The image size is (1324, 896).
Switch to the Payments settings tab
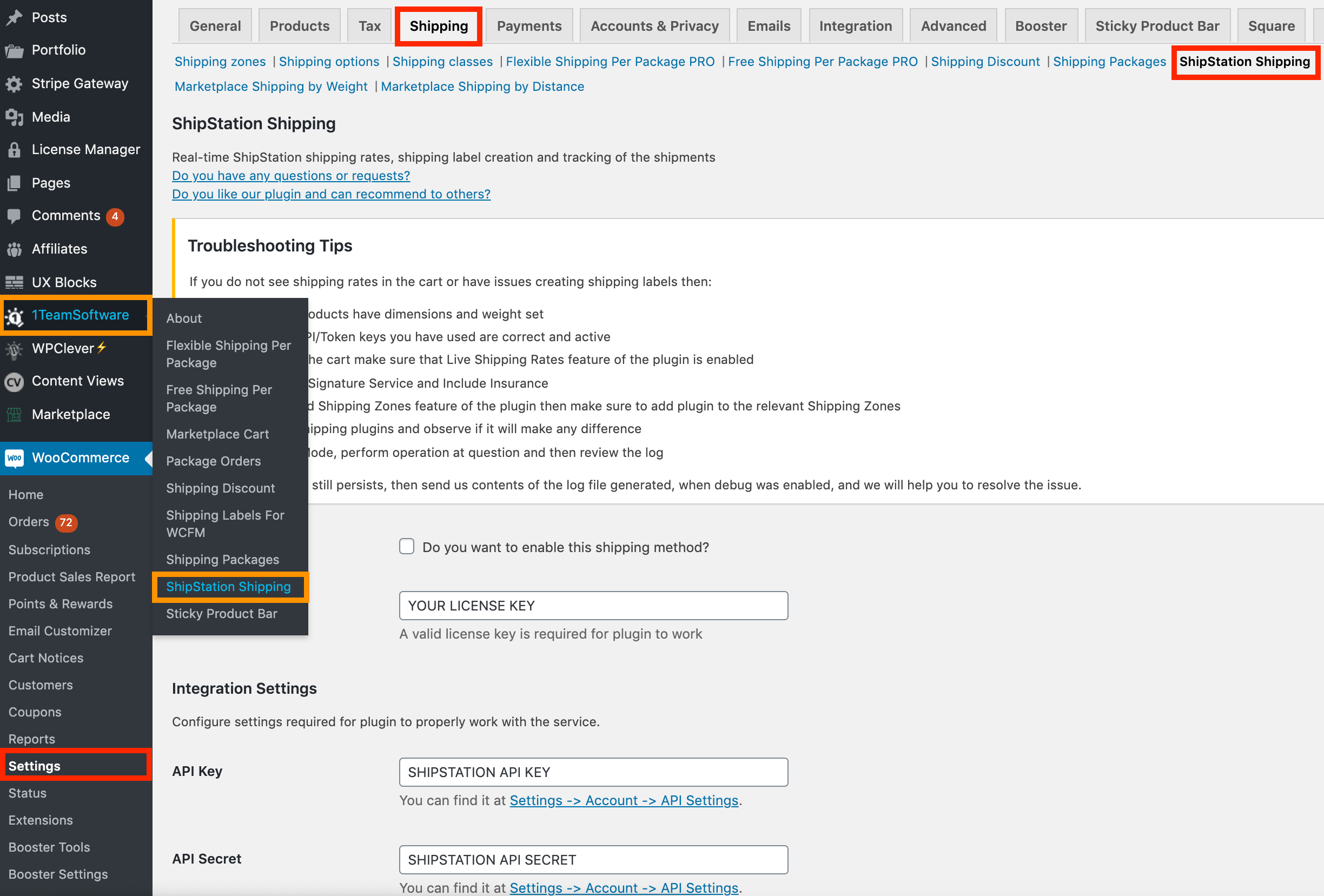point(529,26)
